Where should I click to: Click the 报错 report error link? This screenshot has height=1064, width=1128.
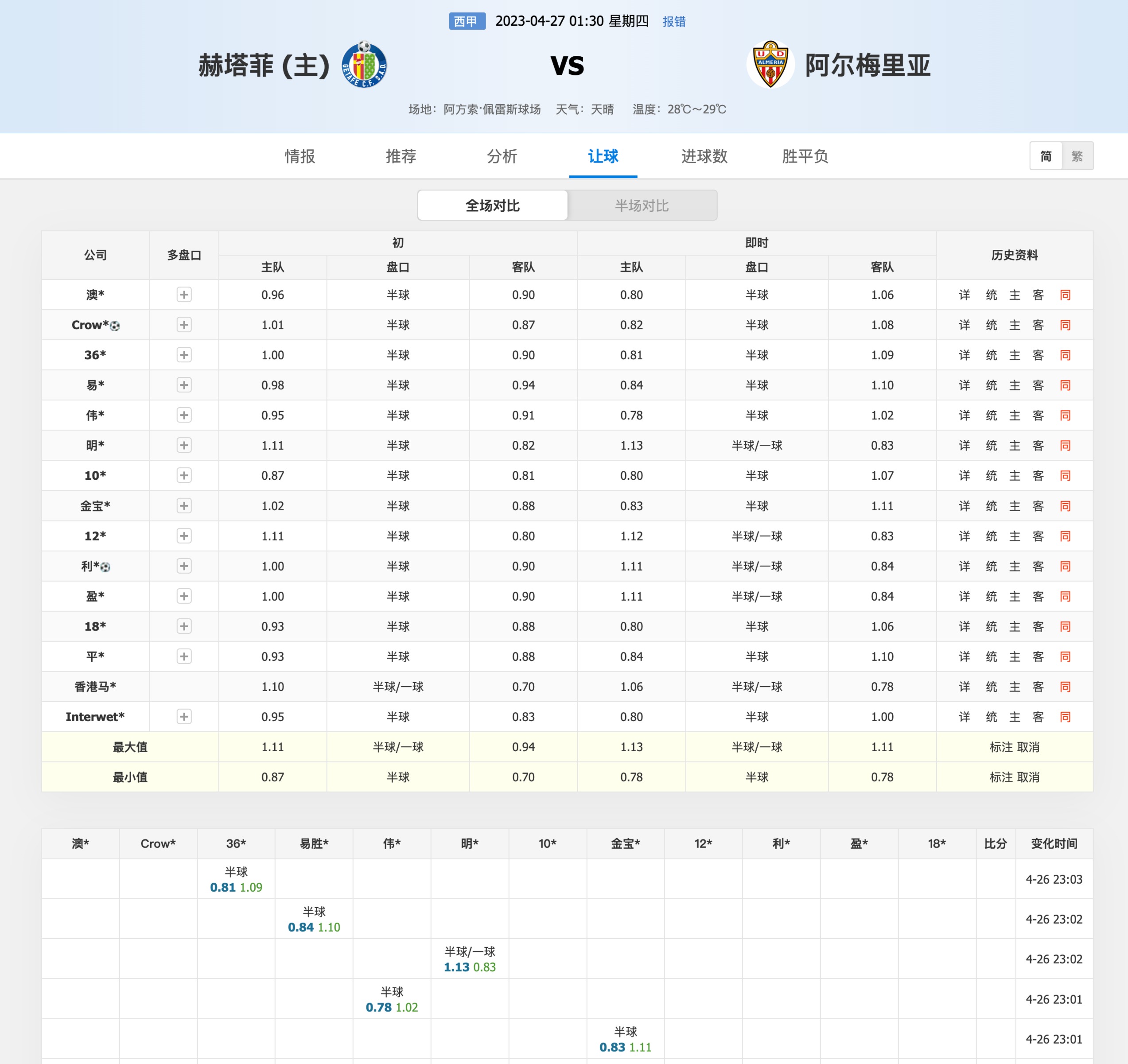[674, 22]
